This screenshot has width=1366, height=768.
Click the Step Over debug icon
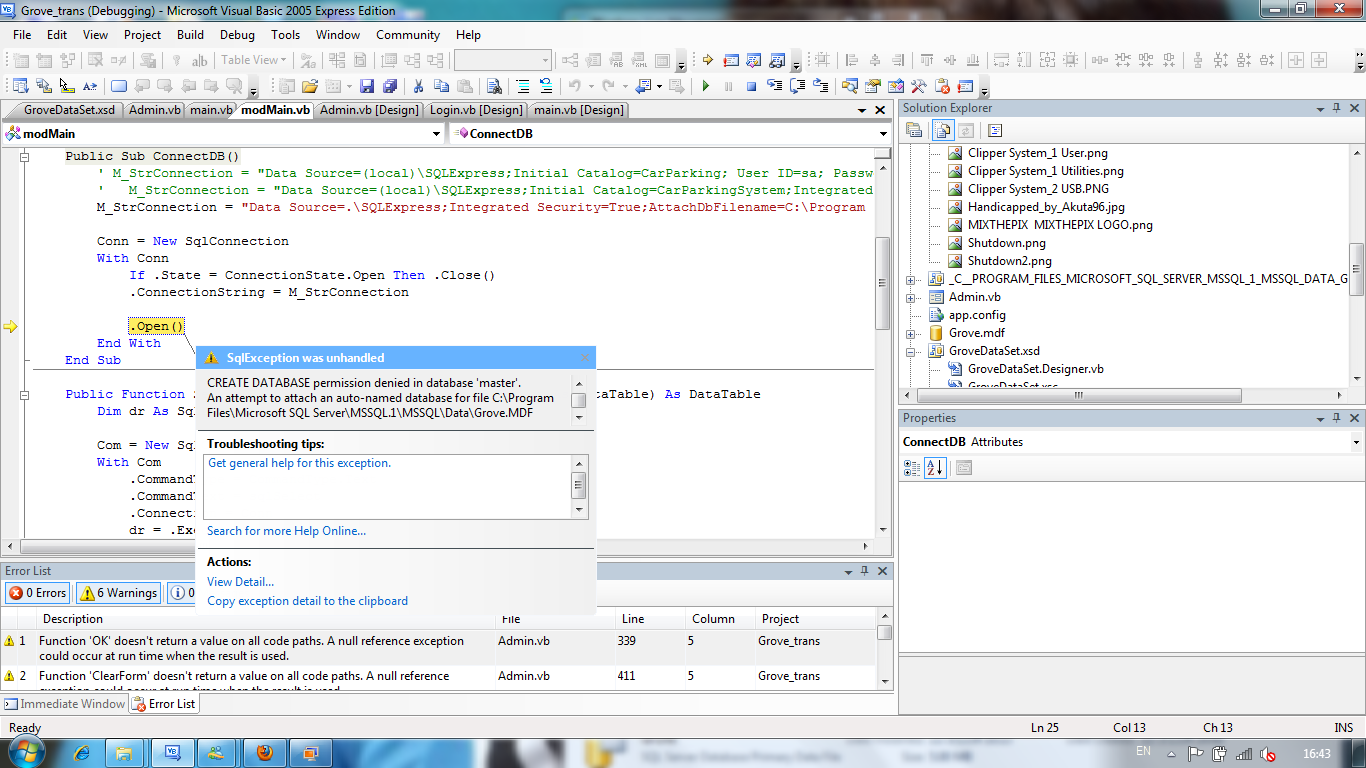click(797, 86)
